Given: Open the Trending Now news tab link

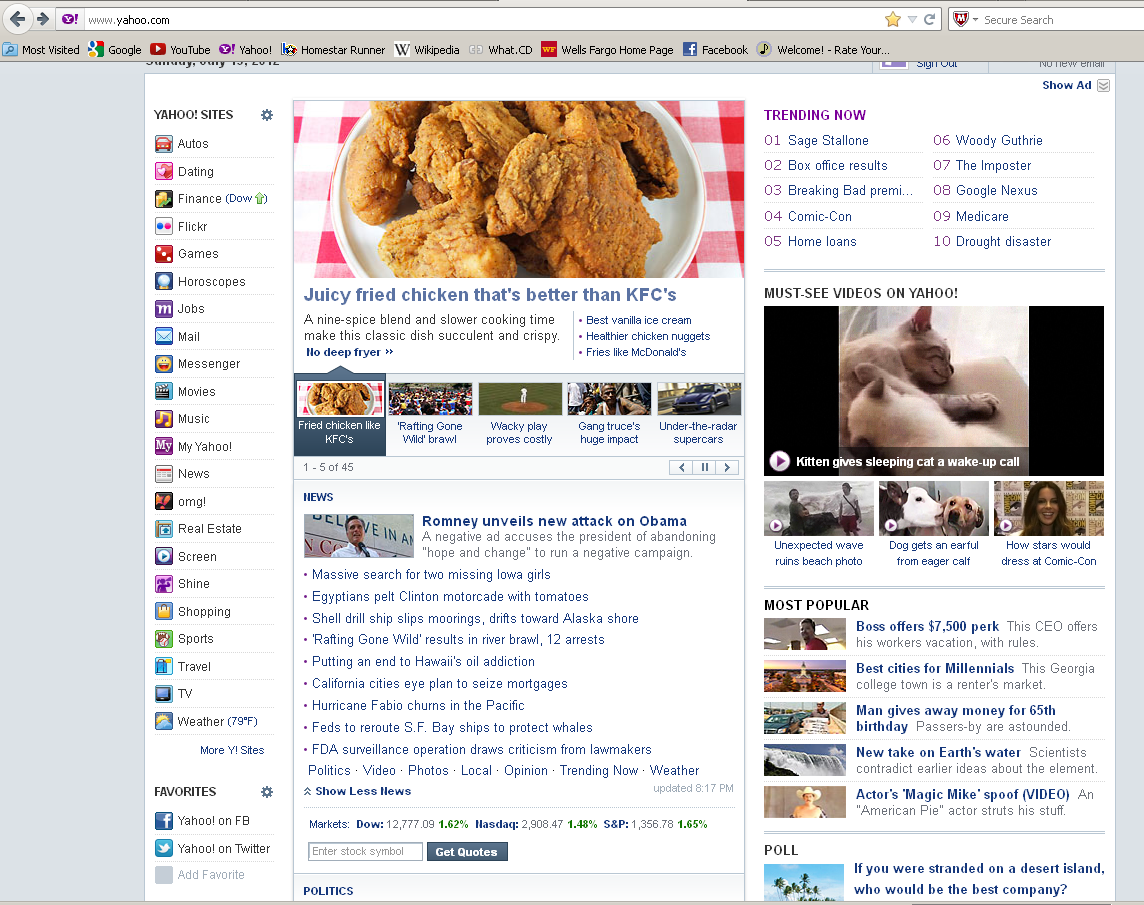Looking at the screenshot, I should tap(599, 771).
